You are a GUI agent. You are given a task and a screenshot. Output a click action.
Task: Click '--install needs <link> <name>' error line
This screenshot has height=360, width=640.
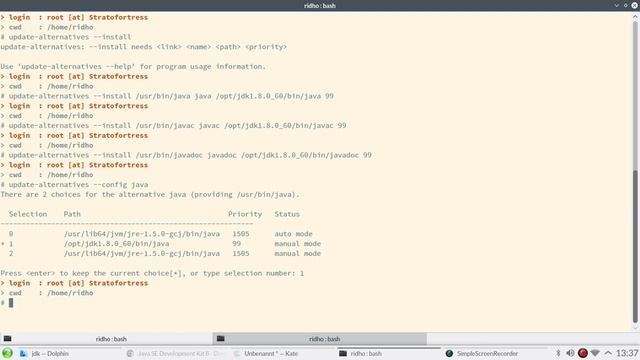coord(144,47)
